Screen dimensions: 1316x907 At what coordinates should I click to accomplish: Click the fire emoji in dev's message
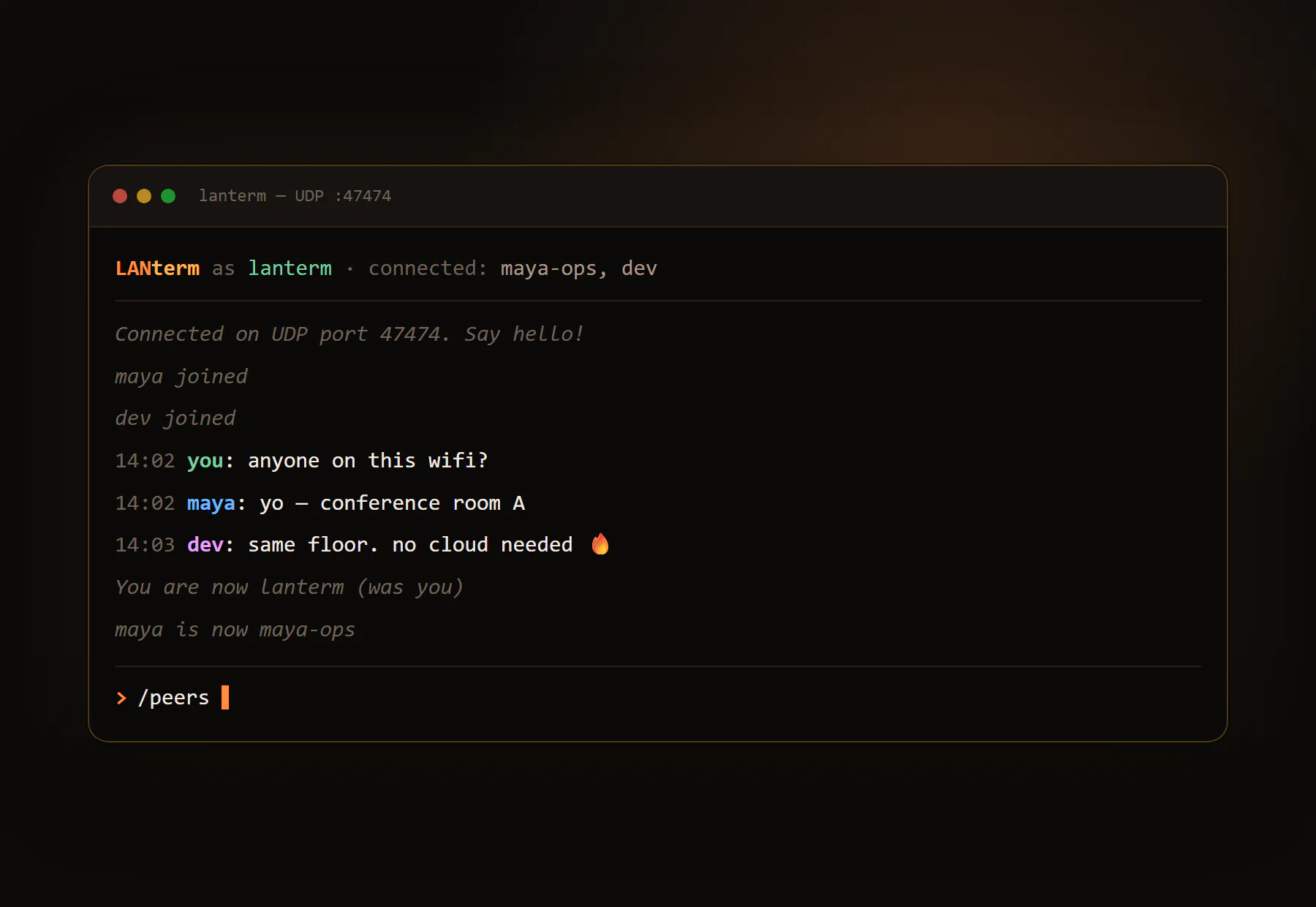(x=600, y=544)
